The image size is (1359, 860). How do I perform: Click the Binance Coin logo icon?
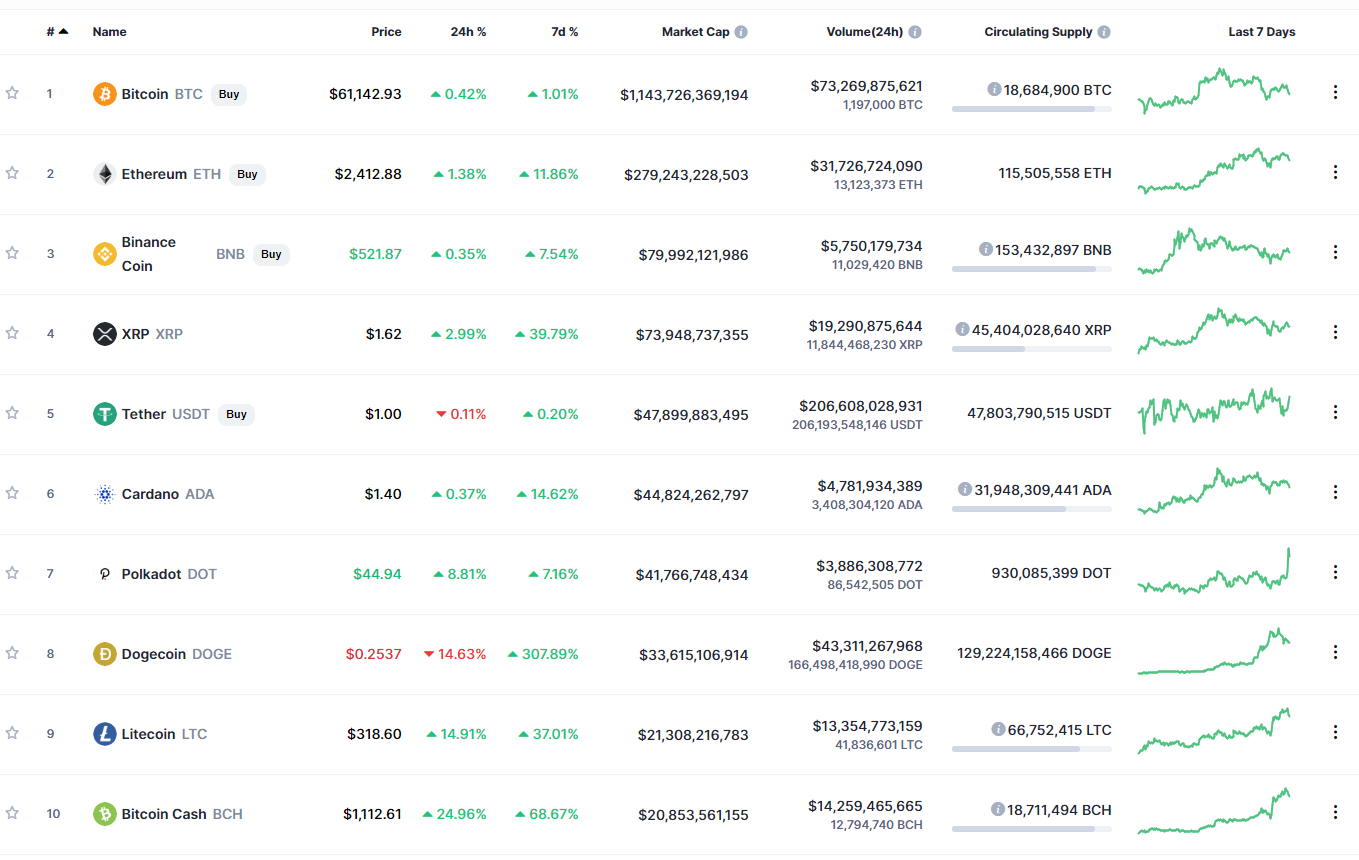coord(105,254)
